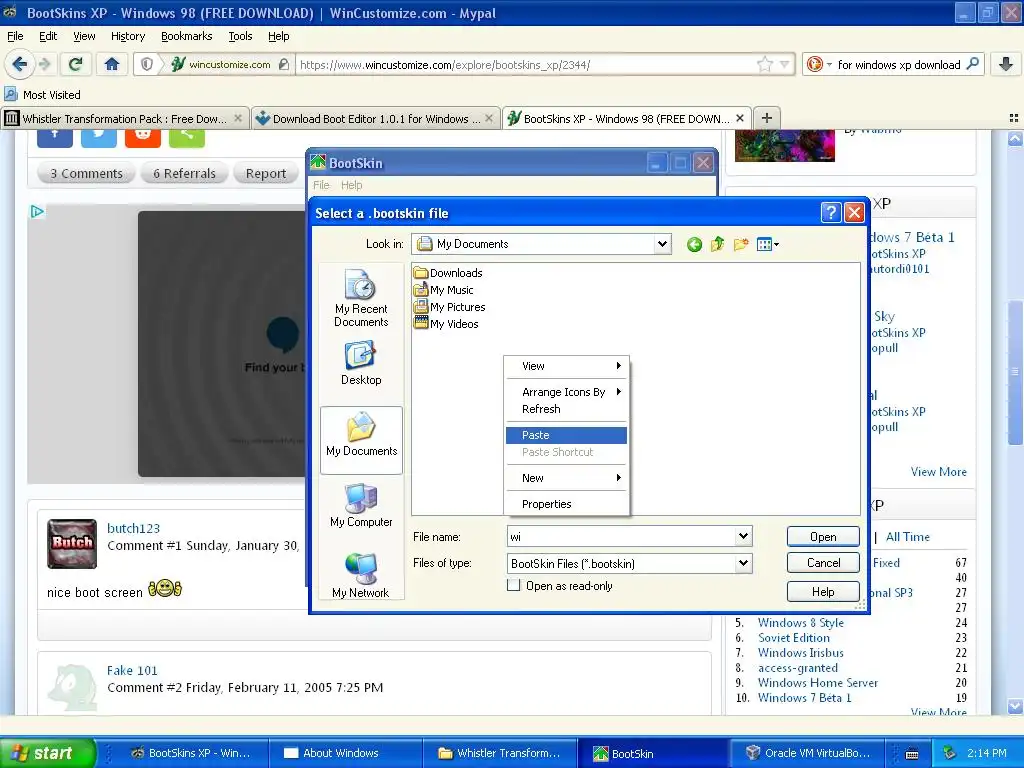Switch to Whistler Transform taskbar item
The width and height of the screenshot is (1024, 768).
click(500, 753)
